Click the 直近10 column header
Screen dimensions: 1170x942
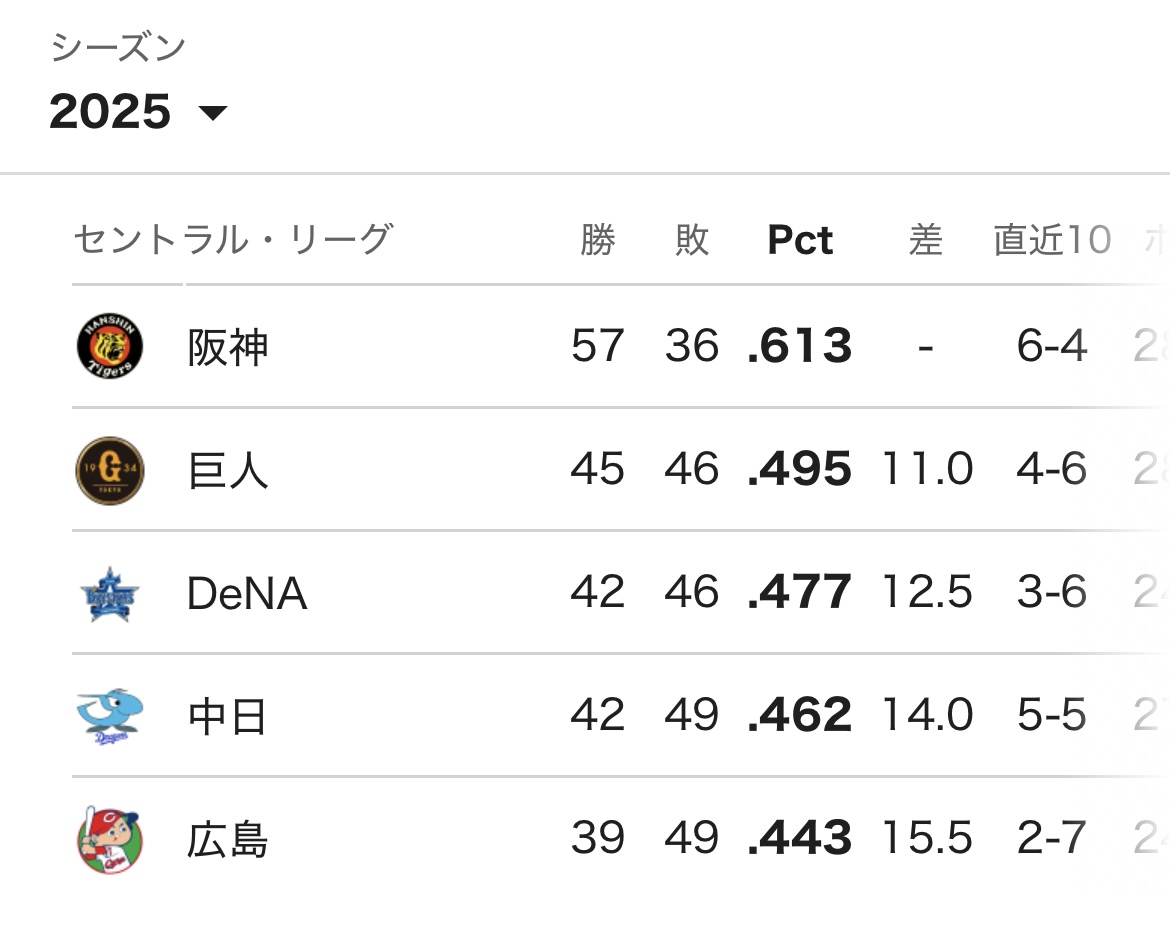coord(1052,240)
